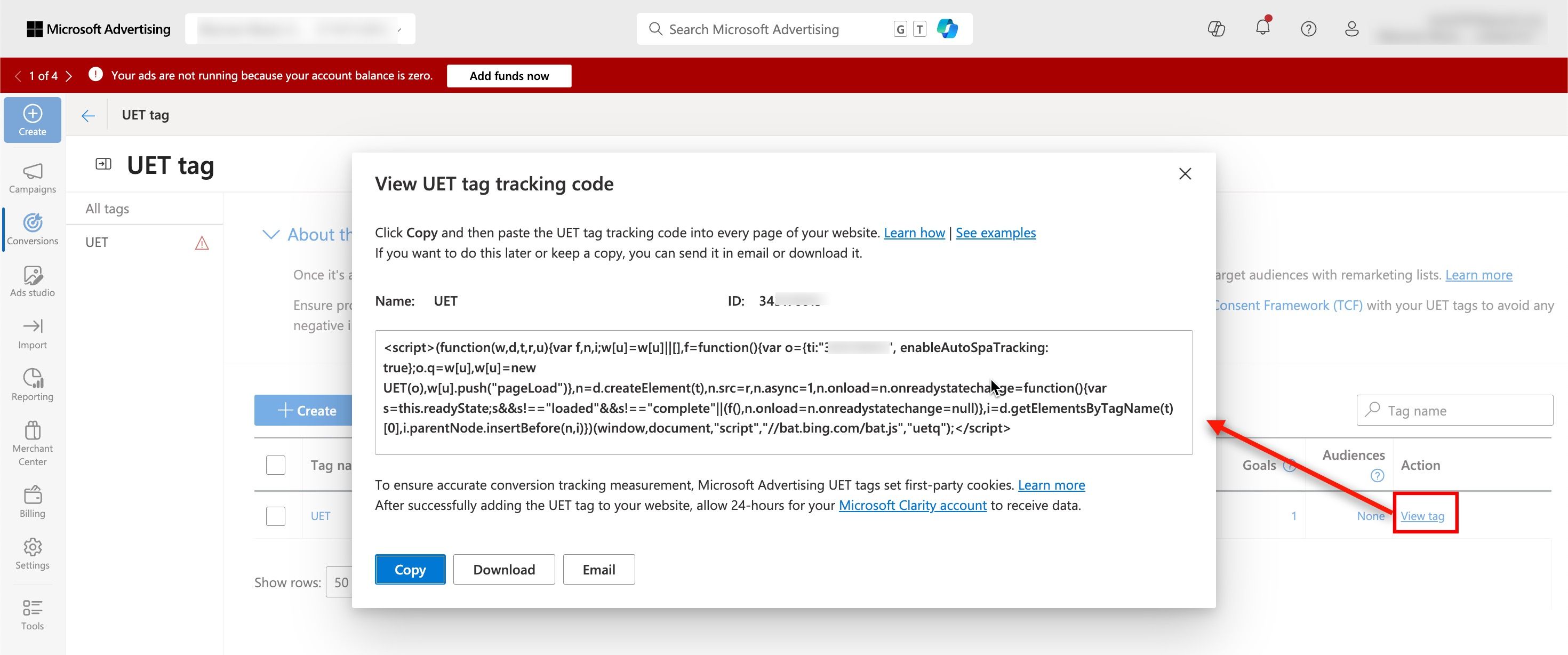Open Ads studio in sidebar
The width and height of the screenshot is (1568, 655).
pyautogui.click(x=32, y=281)
